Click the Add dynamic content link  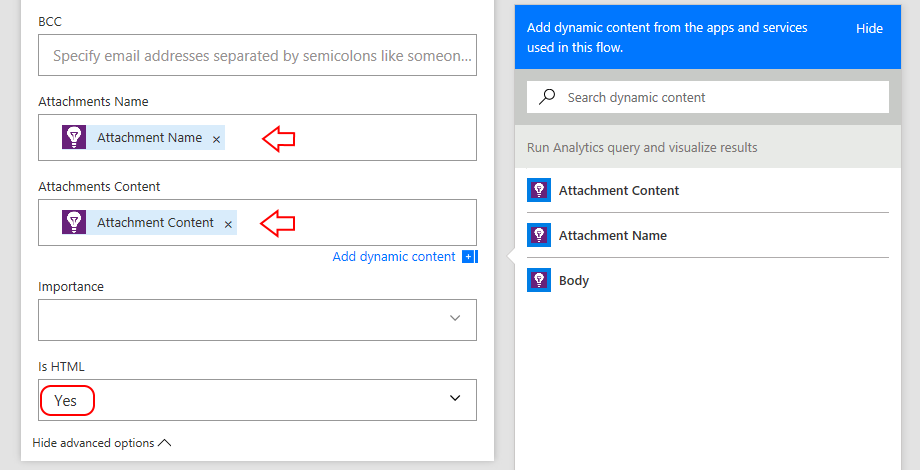point(394,257)
